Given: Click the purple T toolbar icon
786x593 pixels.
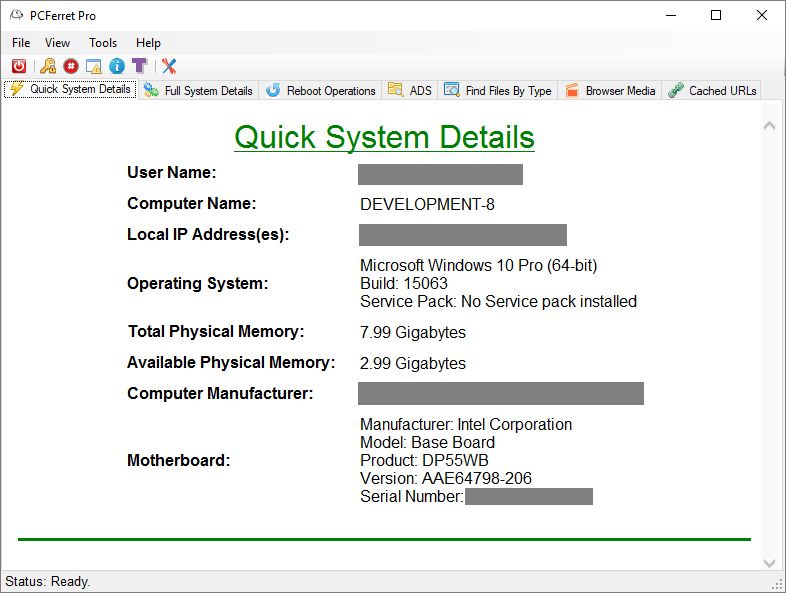Looking at the screenshot, I should tap(139, 66).
